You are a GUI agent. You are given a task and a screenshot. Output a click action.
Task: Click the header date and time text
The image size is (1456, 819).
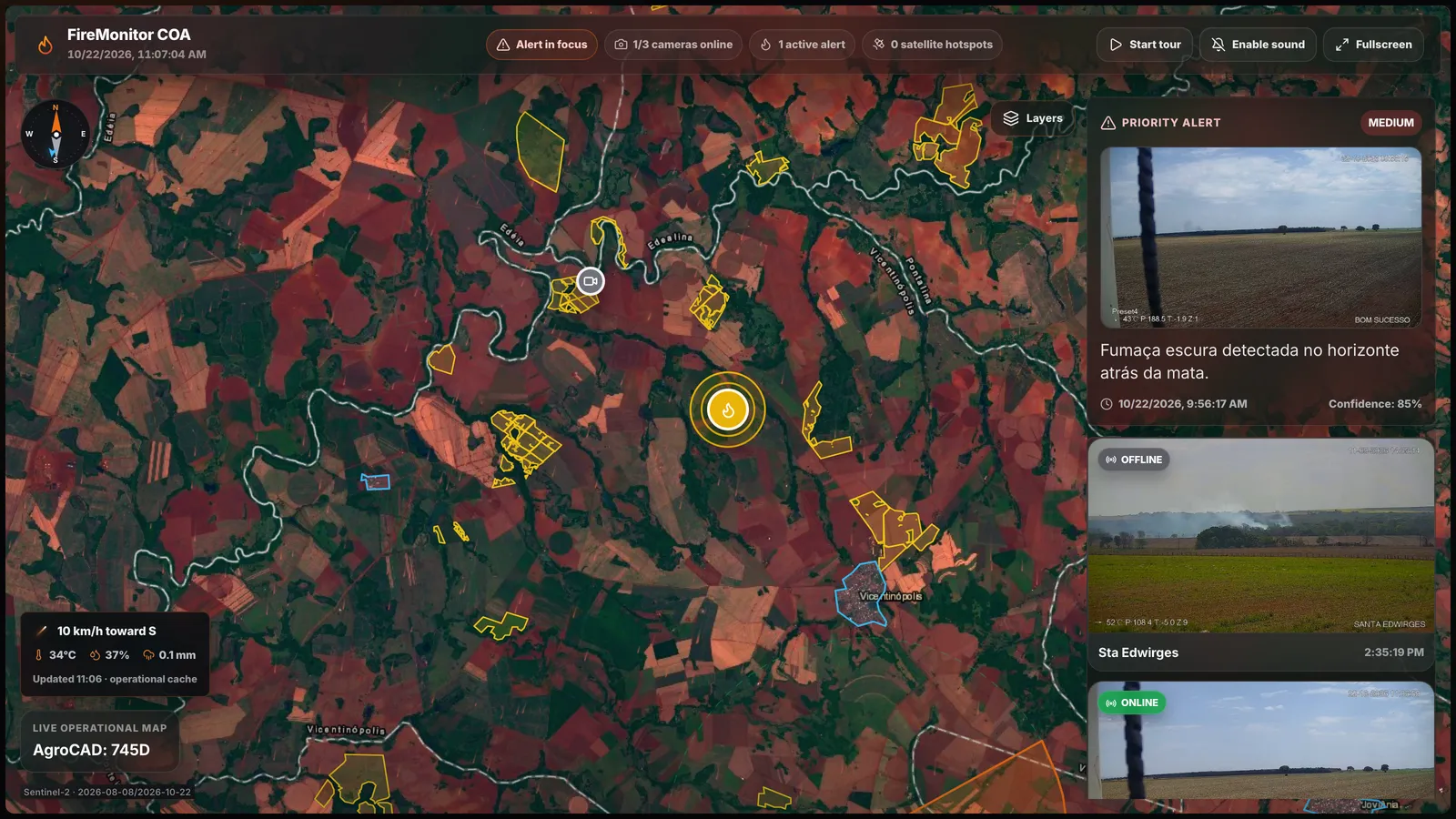[x=136, y=55]
